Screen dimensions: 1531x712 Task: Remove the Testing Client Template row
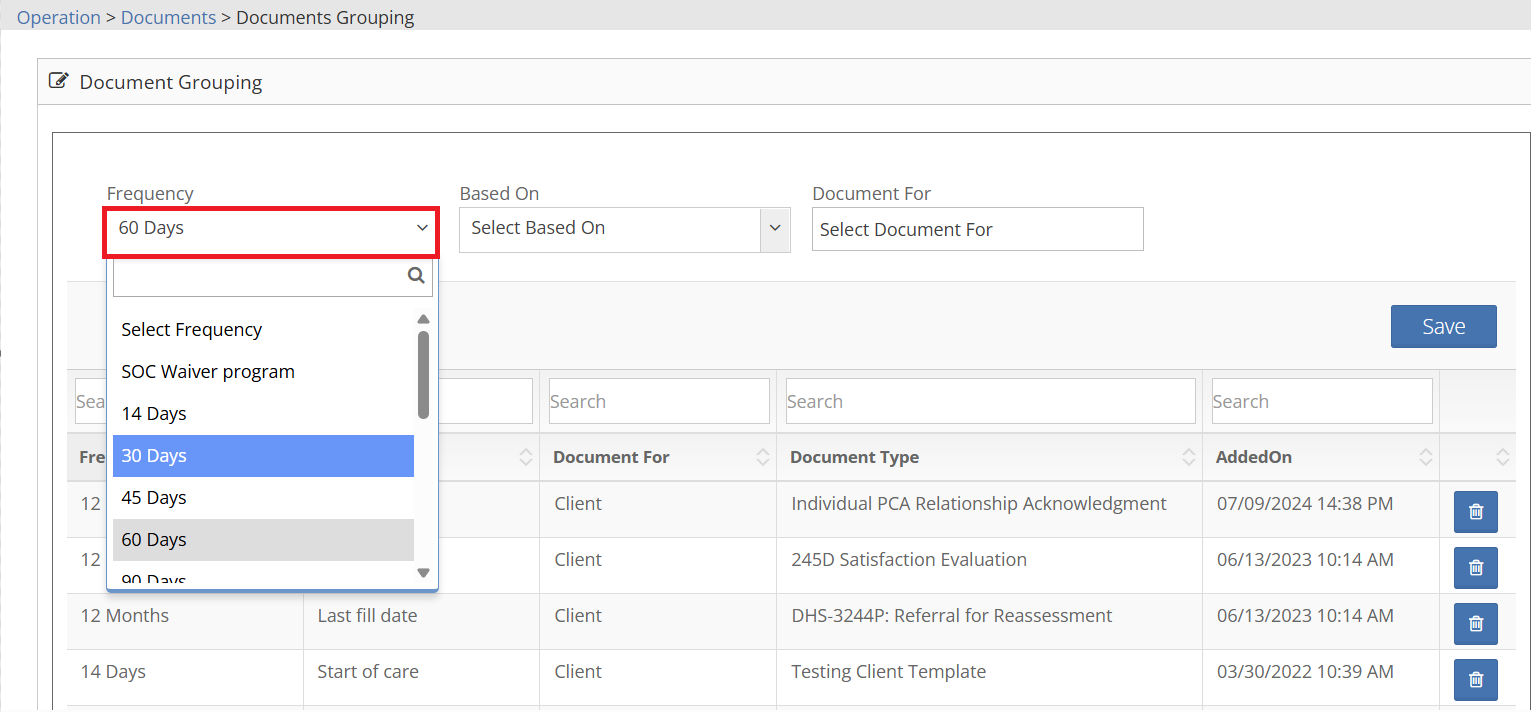click(x=1475, y=680)
